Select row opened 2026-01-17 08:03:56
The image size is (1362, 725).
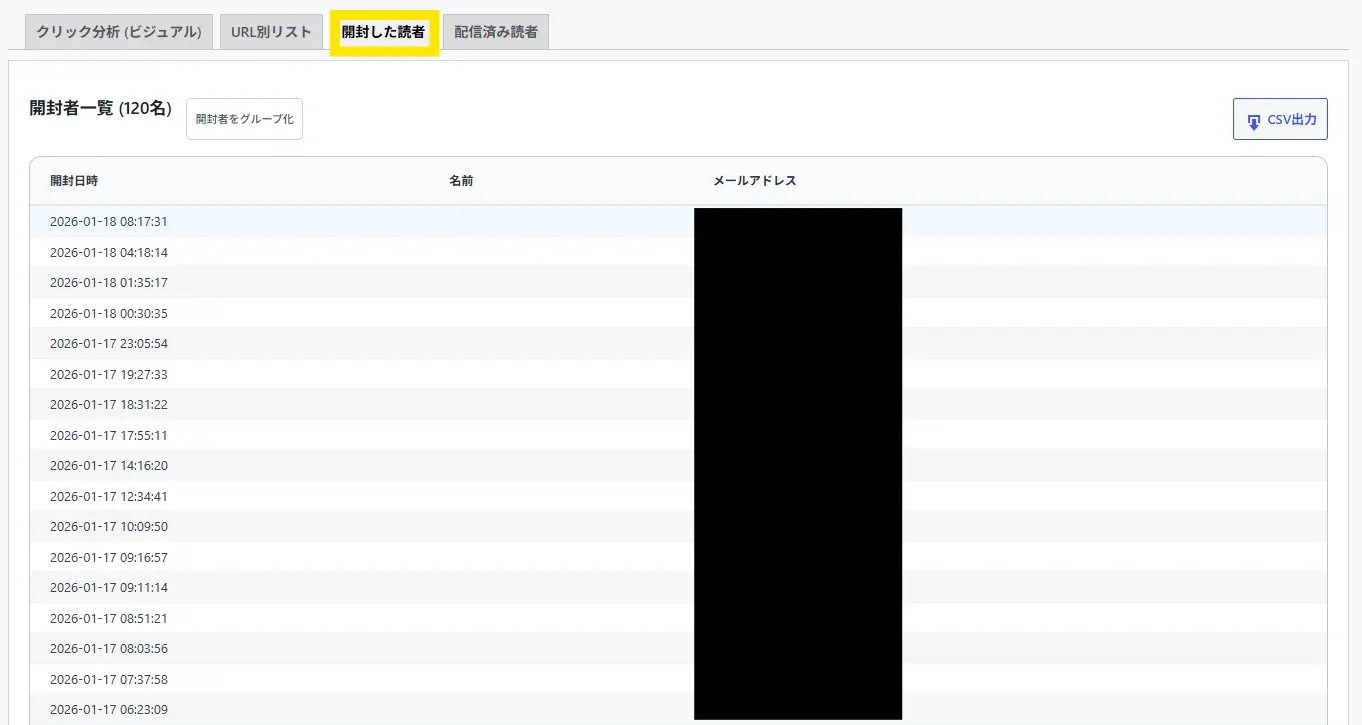[109, 649]
